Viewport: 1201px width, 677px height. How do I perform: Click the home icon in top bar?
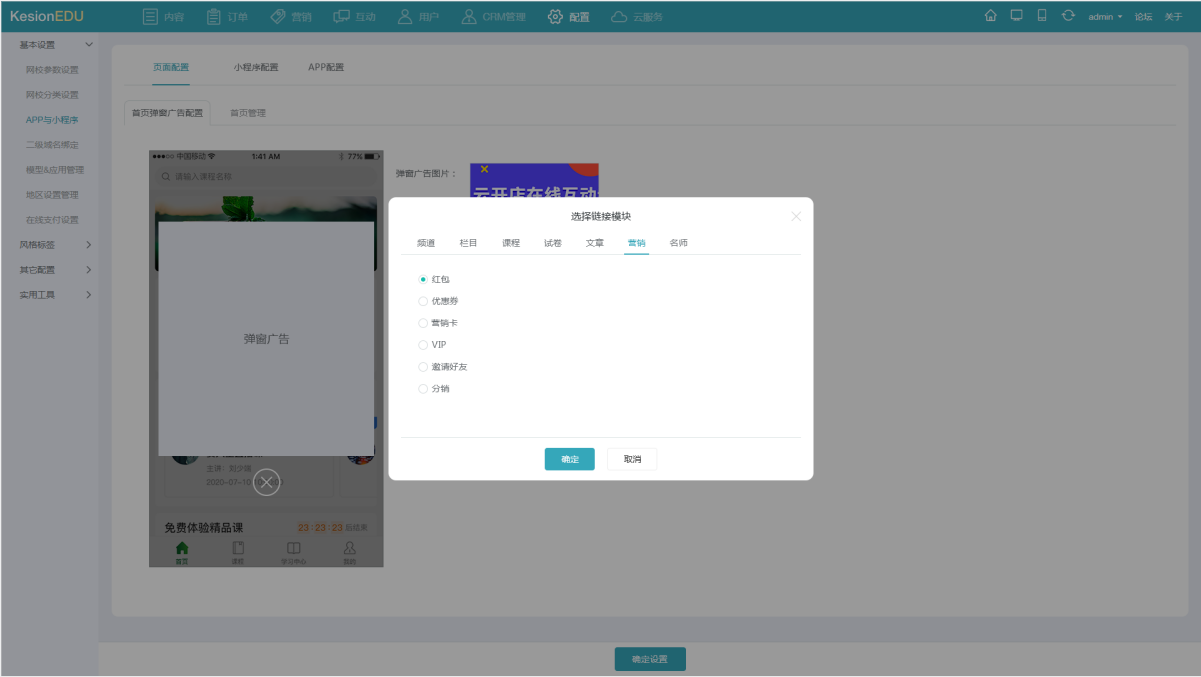point(990,16)
